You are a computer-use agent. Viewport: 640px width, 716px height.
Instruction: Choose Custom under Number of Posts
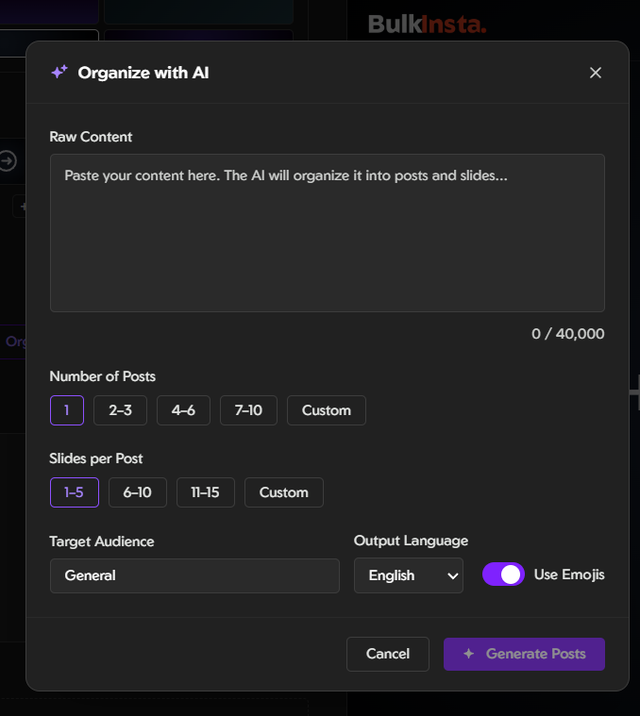click(326, 410)
